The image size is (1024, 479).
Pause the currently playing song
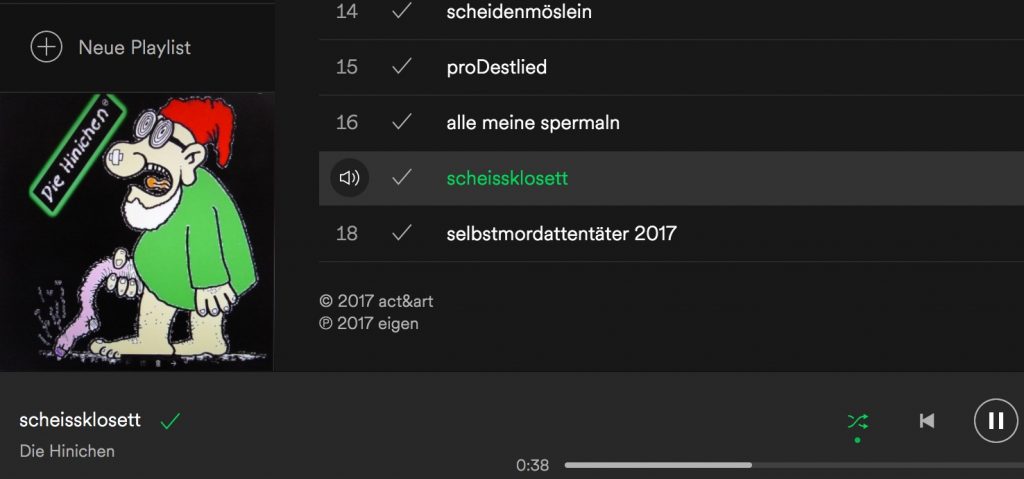coord(996,421)
